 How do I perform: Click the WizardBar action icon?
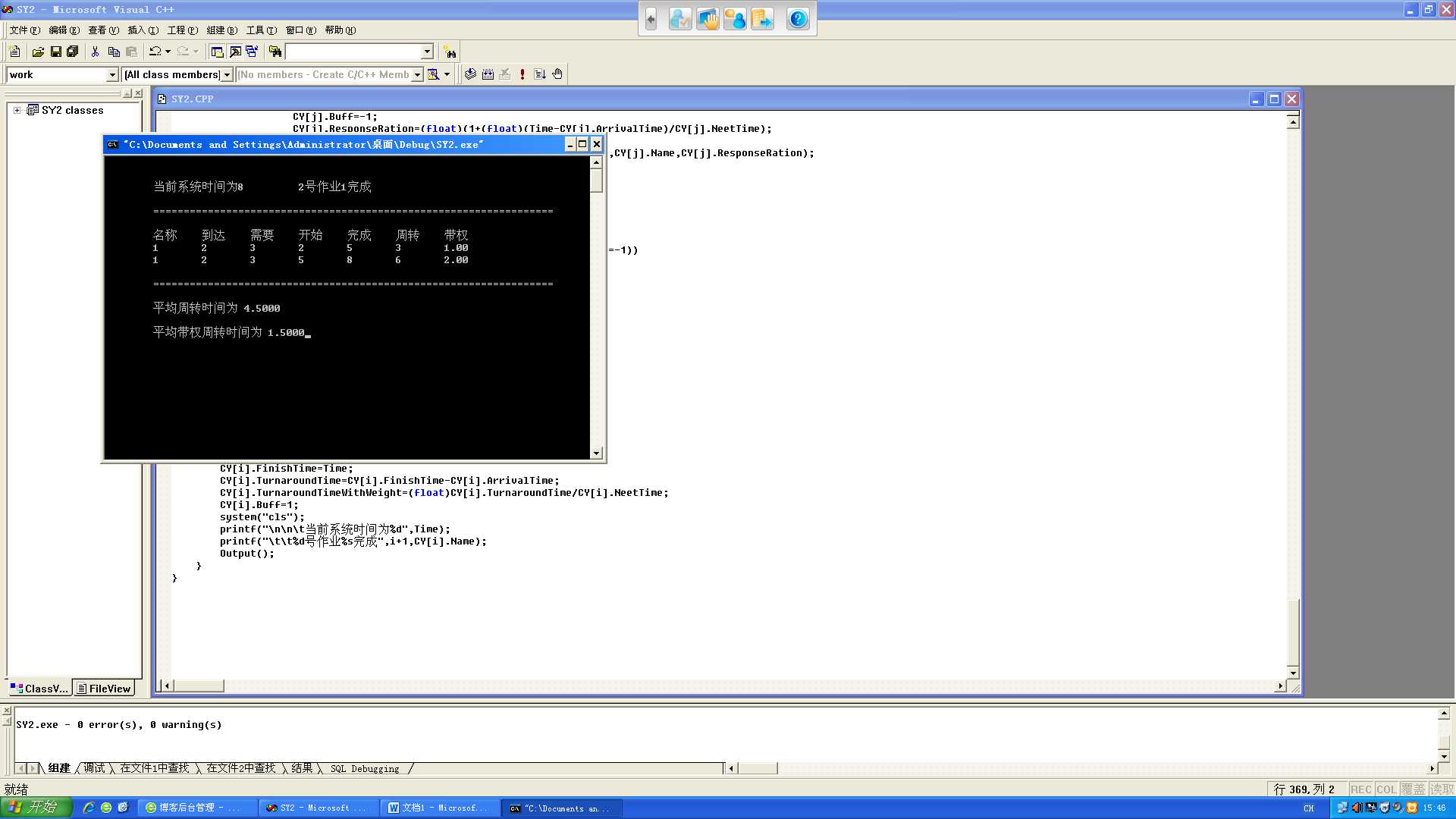coord(434,74)
